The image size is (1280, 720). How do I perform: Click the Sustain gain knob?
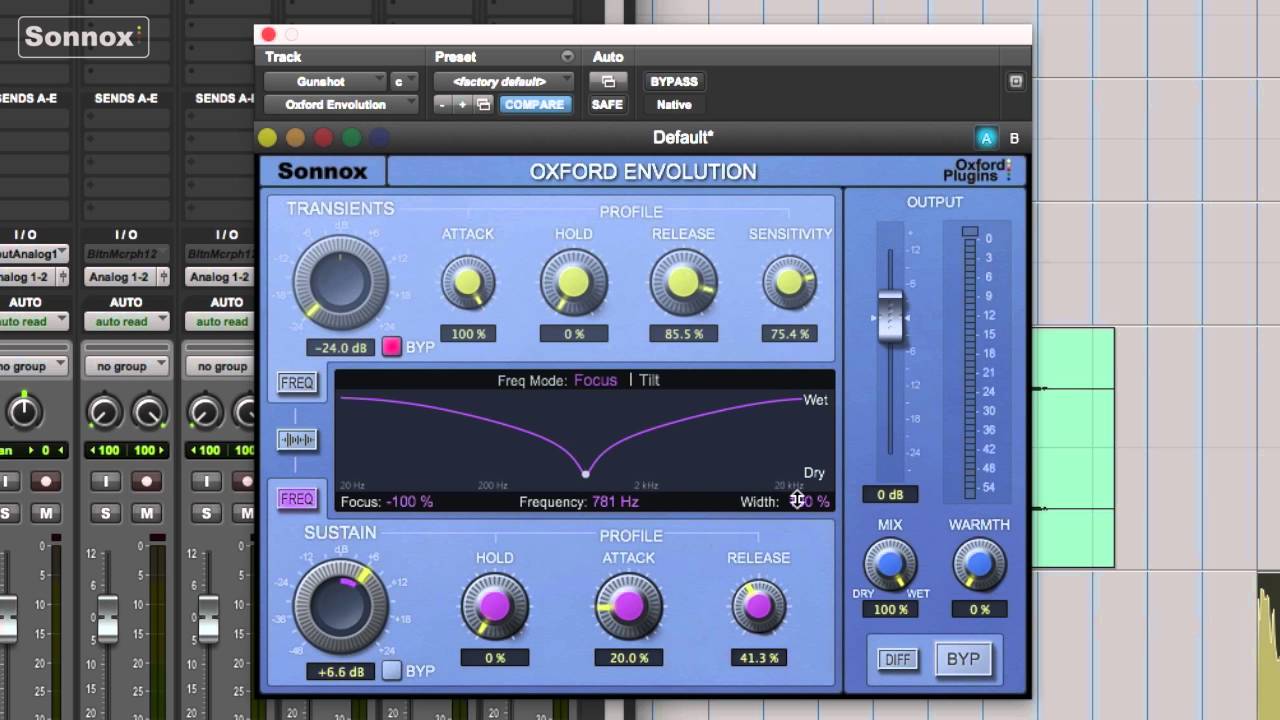[x=340, y=606]
